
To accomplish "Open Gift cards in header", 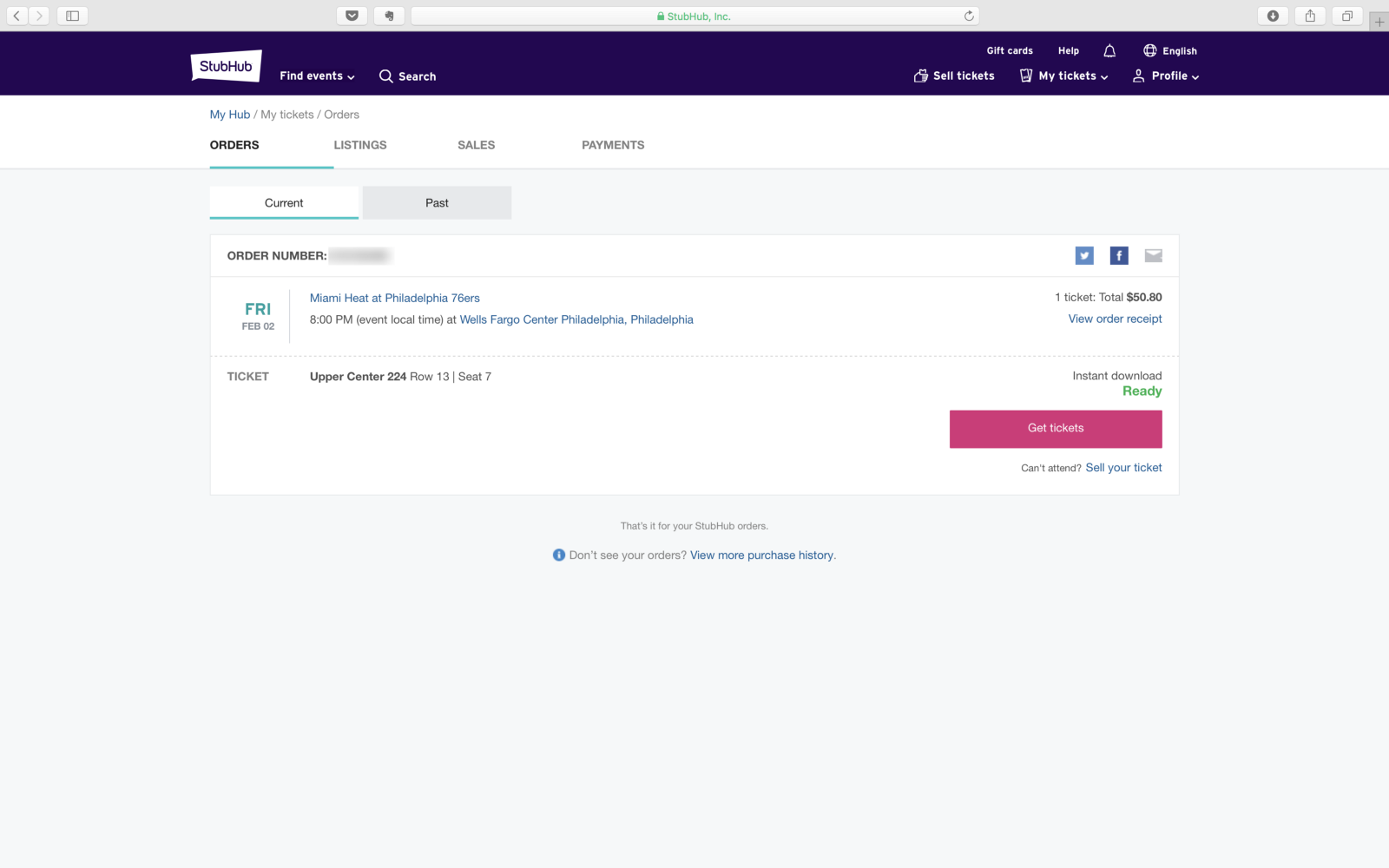I will pyautogui.click(x=1010, y=50).
